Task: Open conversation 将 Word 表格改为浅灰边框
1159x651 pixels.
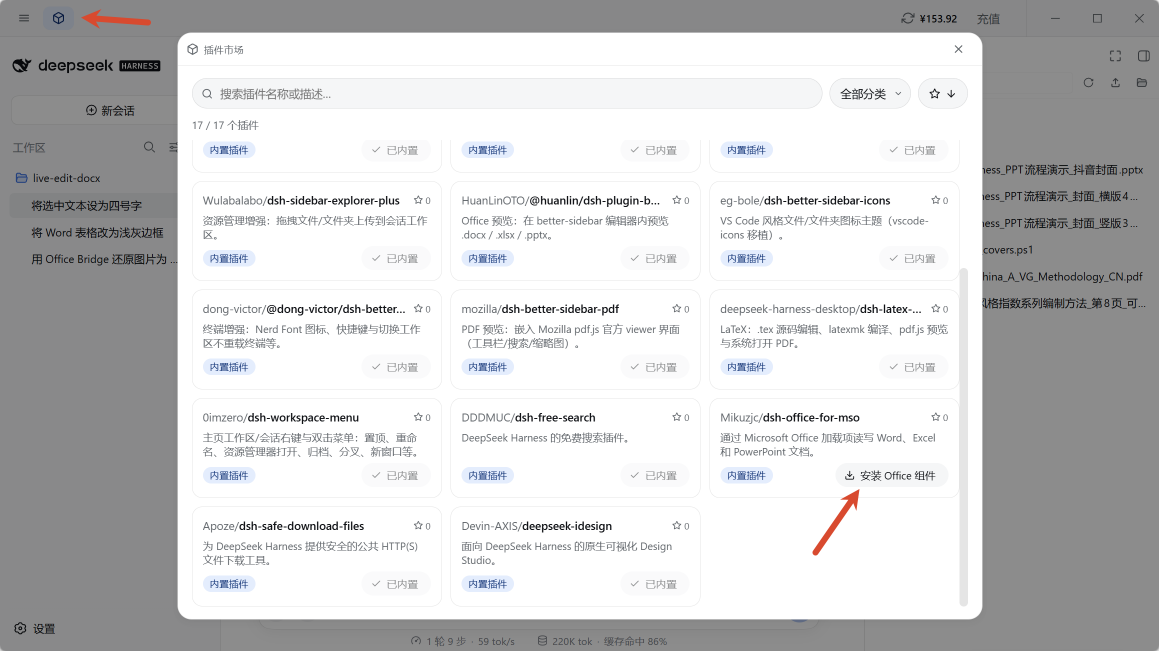Action: coord(97,232)
